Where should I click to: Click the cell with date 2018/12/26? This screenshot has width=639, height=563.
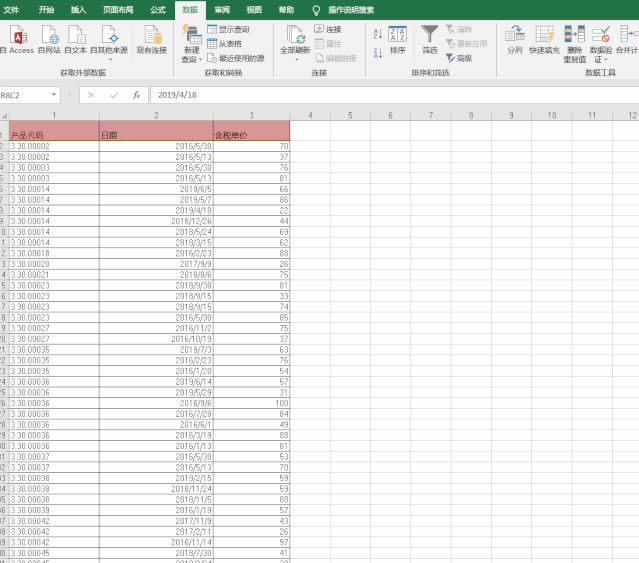[x=156, y=221]
